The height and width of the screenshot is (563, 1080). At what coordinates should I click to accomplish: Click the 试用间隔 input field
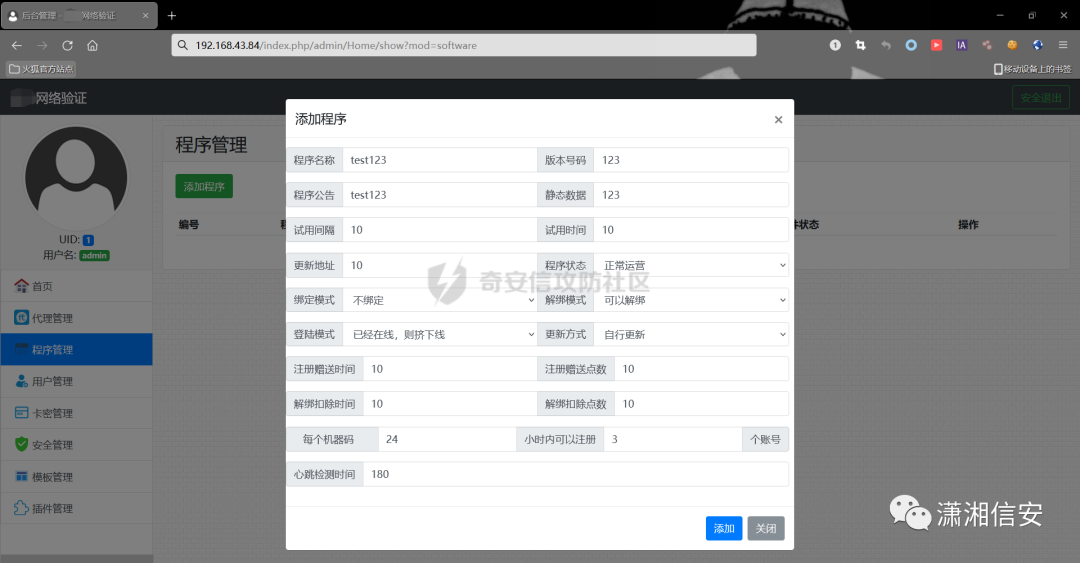coord(439,229)
